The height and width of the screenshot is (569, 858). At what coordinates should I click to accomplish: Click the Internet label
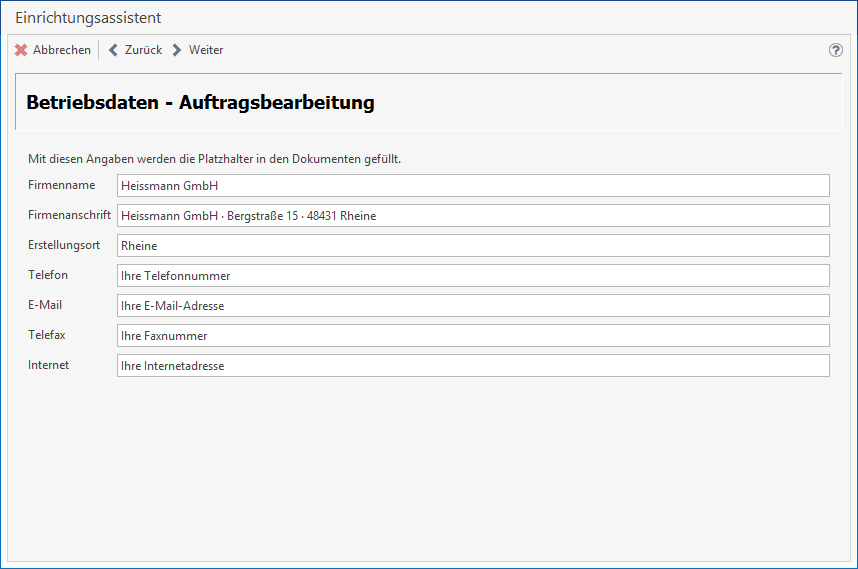(48, 365)
